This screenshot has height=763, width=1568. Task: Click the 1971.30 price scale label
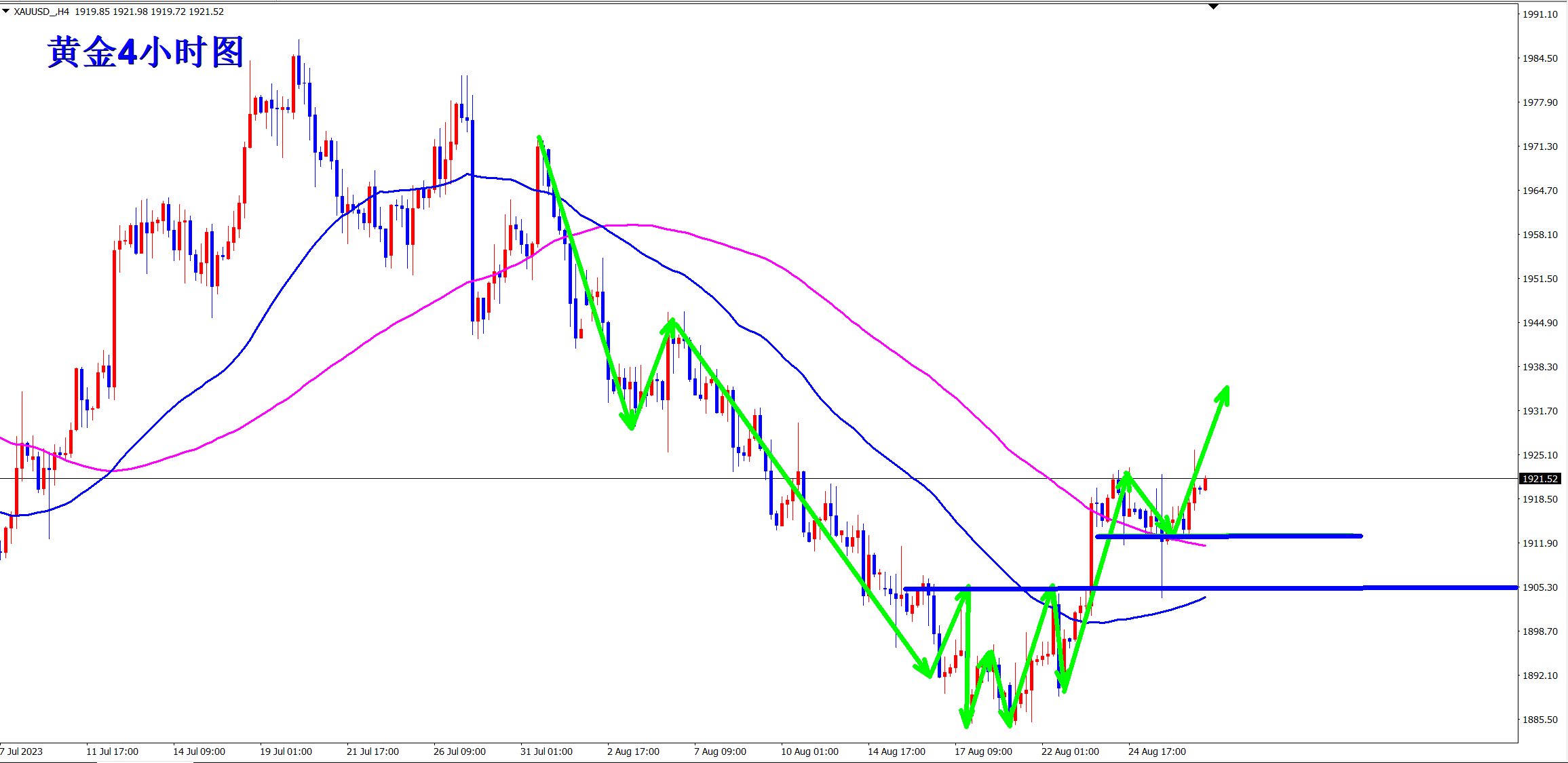tap(1540, 146)
